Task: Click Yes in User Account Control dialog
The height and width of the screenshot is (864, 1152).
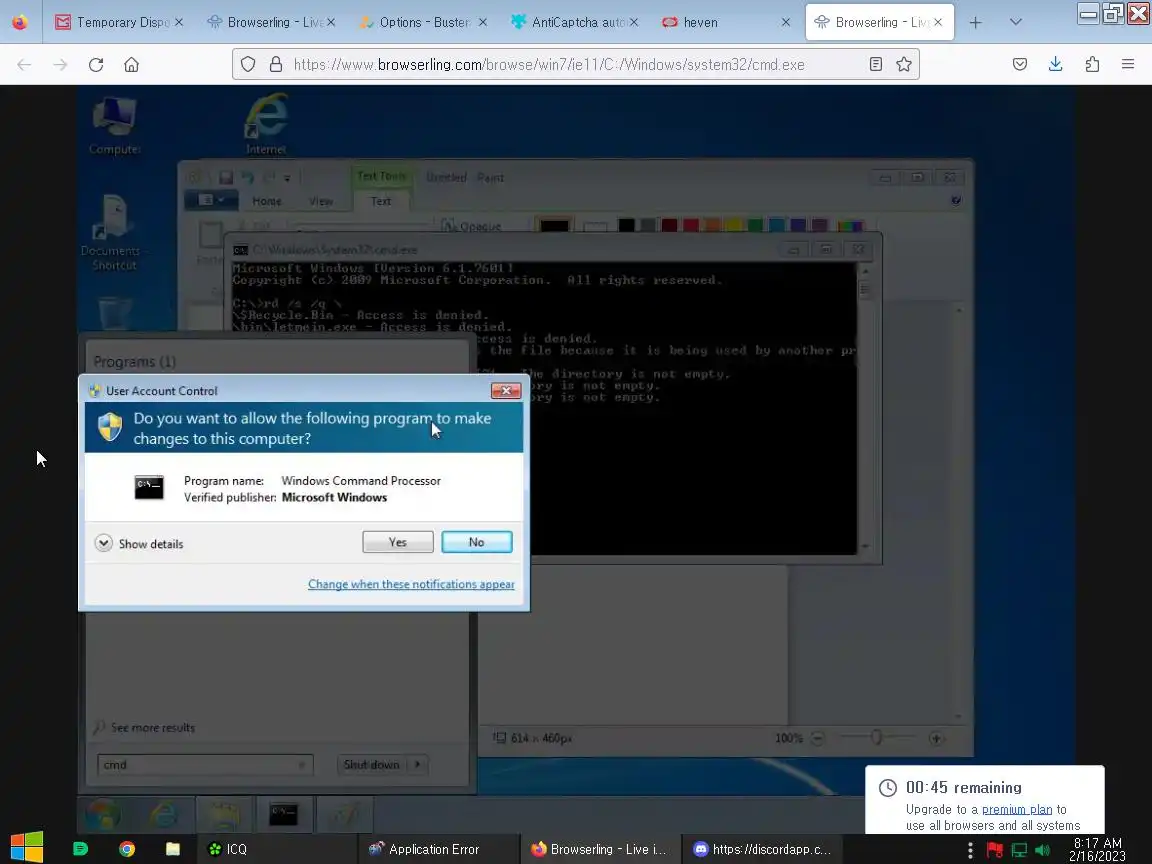Action: coord(397,542)
